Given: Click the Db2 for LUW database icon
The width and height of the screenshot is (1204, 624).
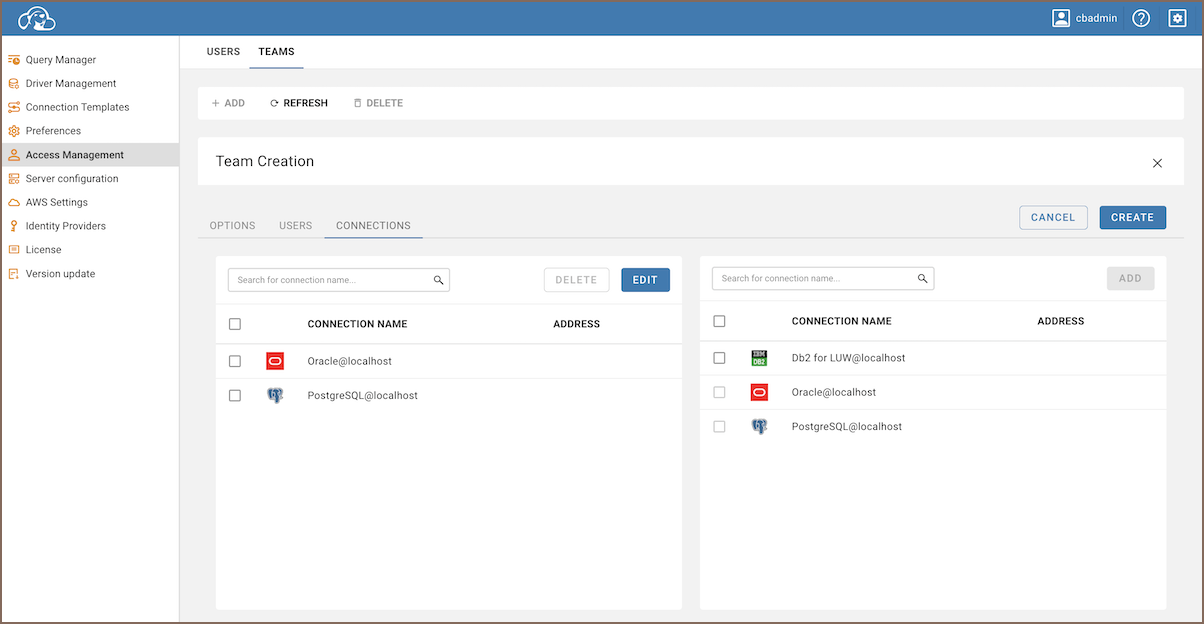Looking at the screenshot, I should click(759, 358).
